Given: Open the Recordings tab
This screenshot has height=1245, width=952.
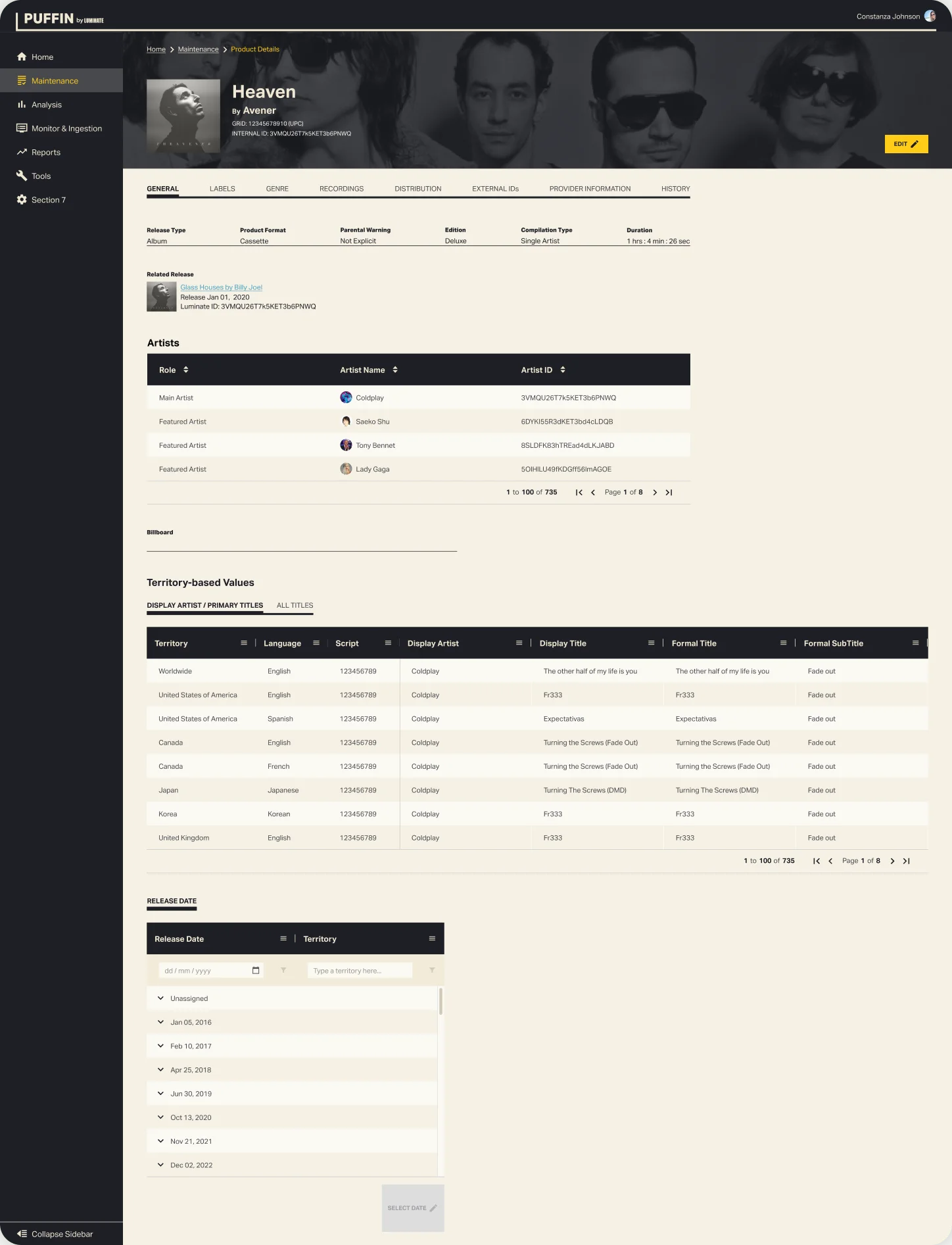Looking at the screenshot, I should (x=341, y=189).
